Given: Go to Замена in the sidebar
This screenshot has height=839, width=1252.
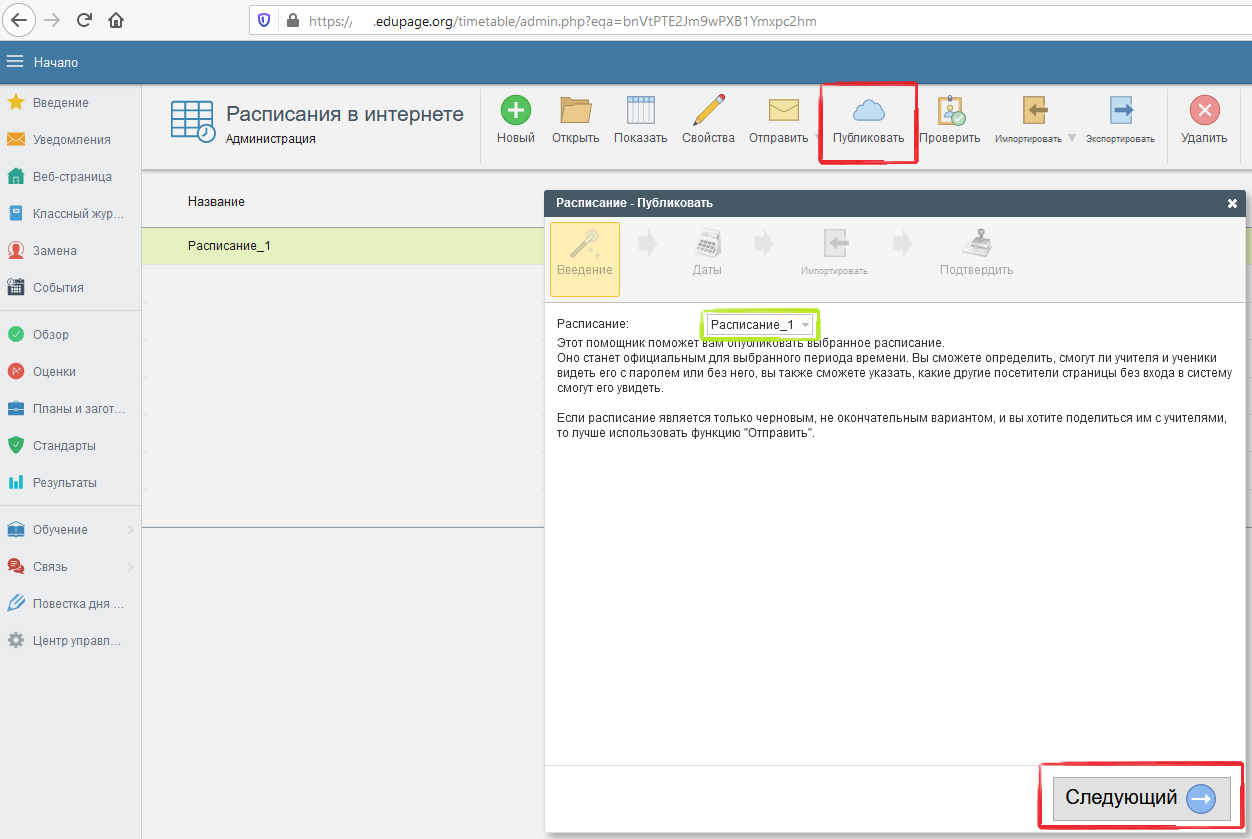Looking at the screenshot, I should (54, 251).
